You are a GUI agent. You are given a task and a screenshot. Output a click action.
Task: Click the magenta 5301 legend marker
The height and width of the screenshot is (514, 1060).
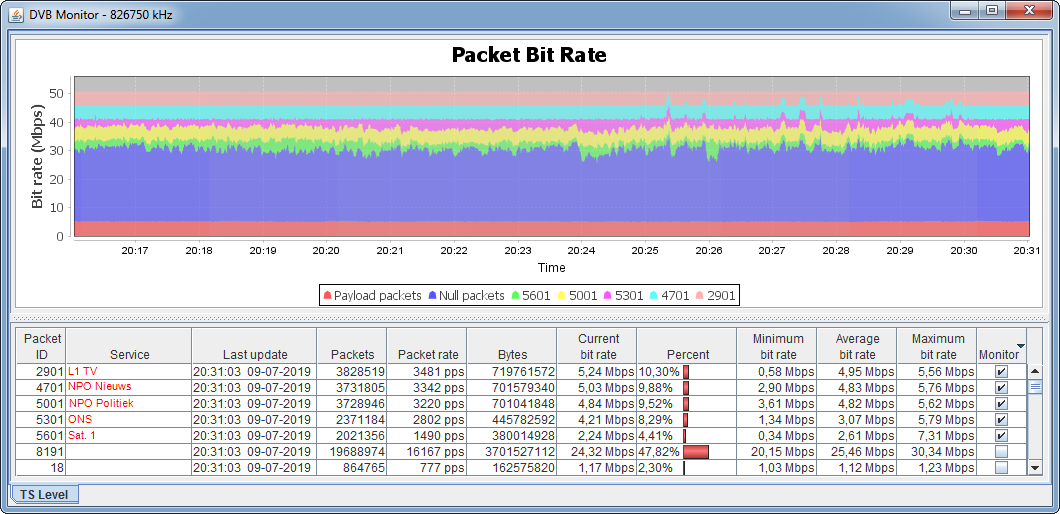click(x=609, y=296)
